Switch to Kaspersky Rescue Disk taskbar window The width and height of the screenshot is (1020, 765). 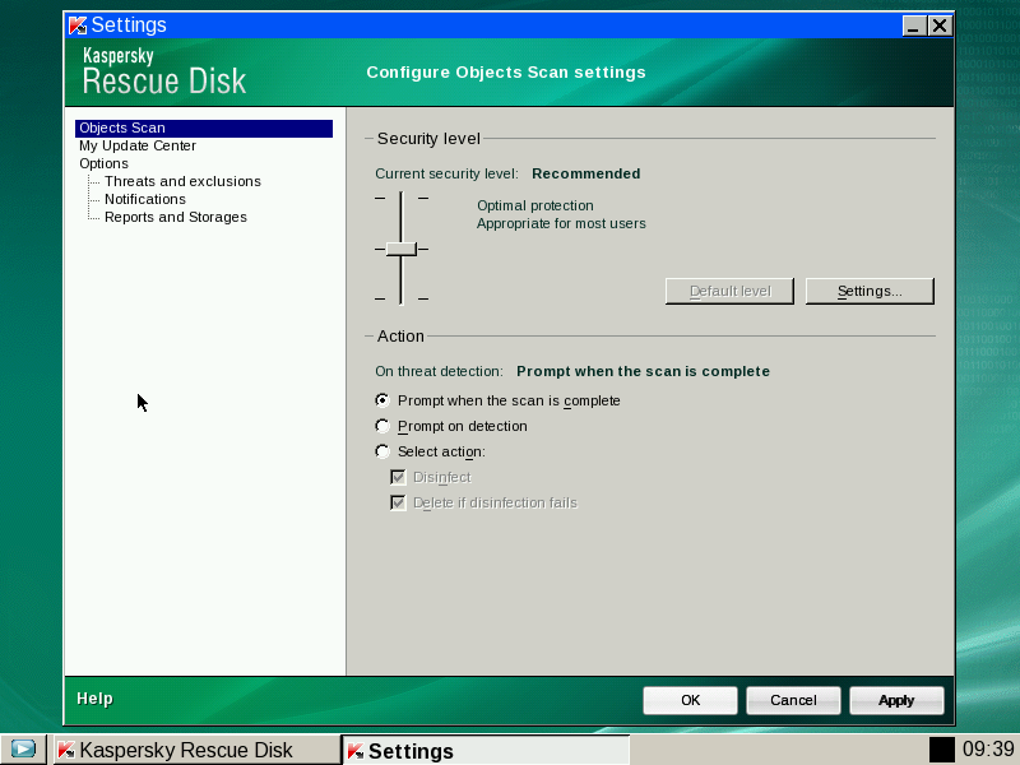(x=195, y=750)
